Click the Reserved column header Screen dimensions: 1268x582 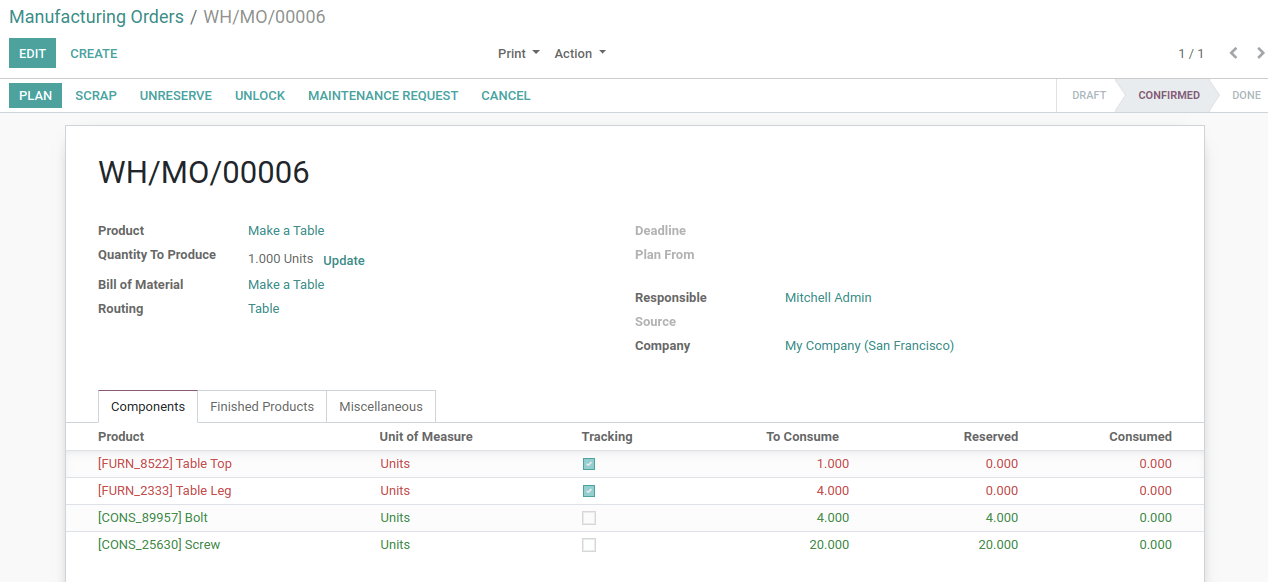coord(990,437)
